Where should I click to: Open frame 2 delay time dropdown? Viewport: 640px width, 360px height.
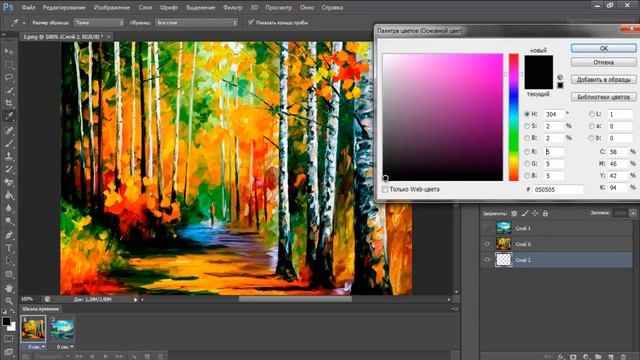72,347
